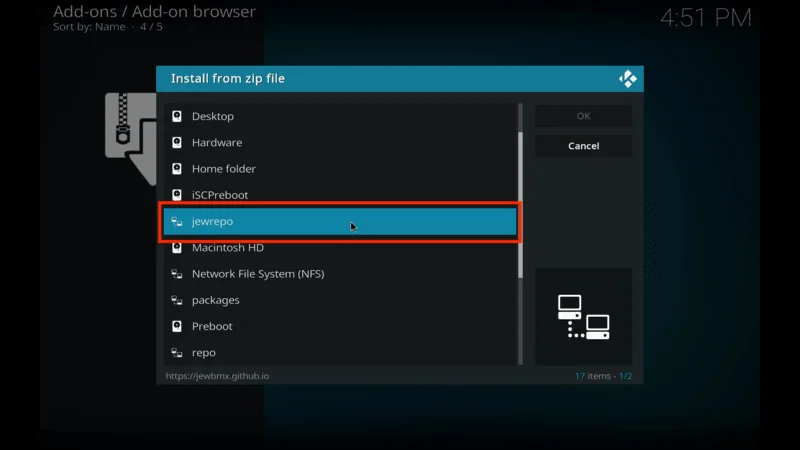Click the drive icon beside Desktop
The height and width of the screenshot is (450, 800).
coord(177,116)
